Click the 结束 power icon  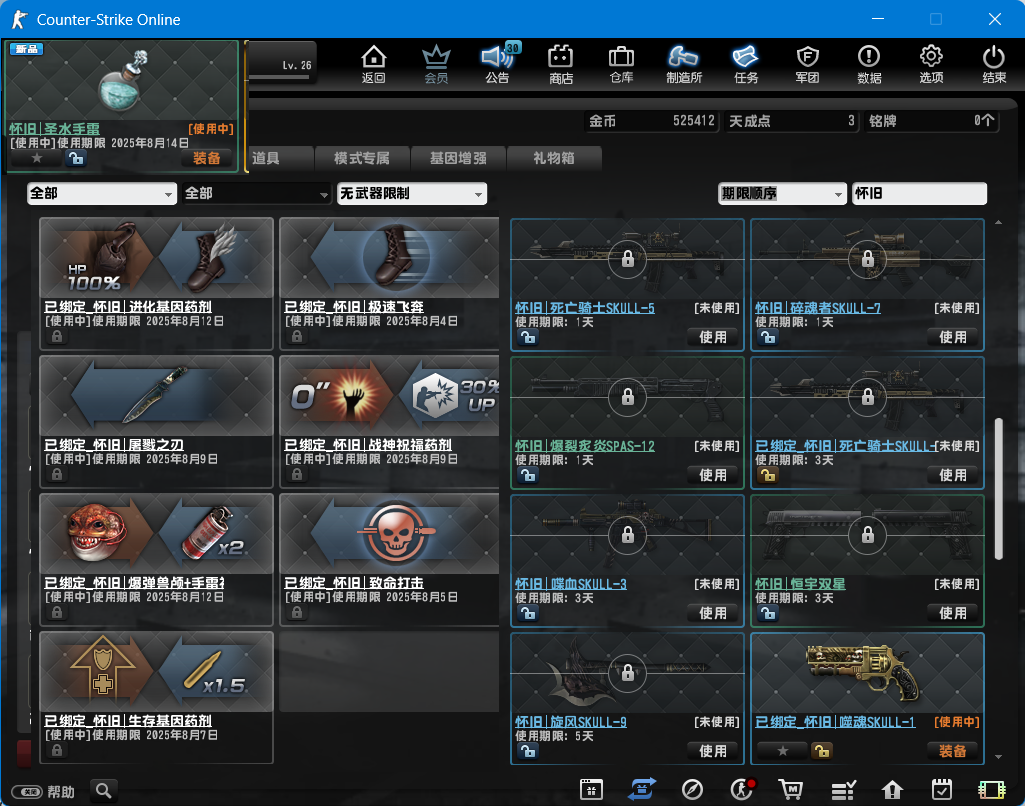coord(994,64)
